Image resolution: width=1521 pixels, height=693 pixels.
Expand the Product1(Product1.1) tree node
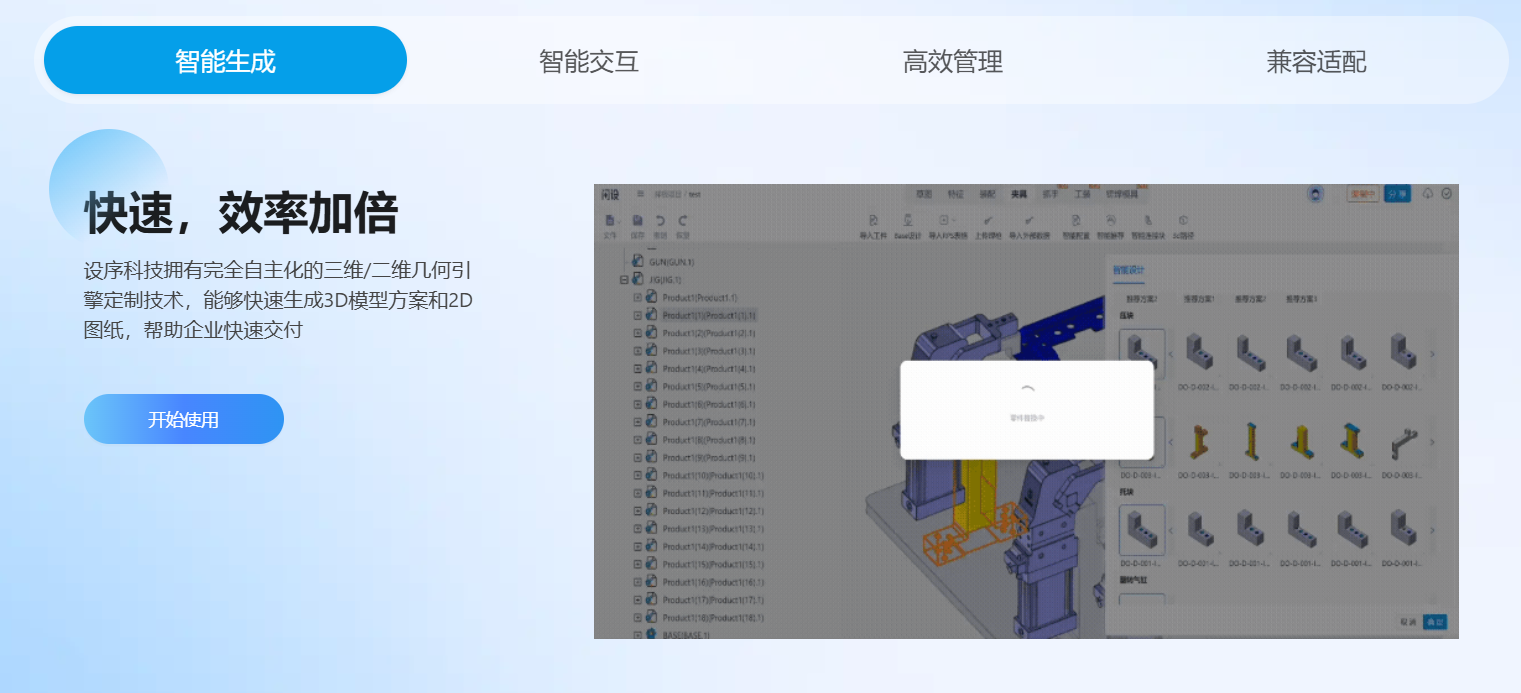(x=638, y=297)
